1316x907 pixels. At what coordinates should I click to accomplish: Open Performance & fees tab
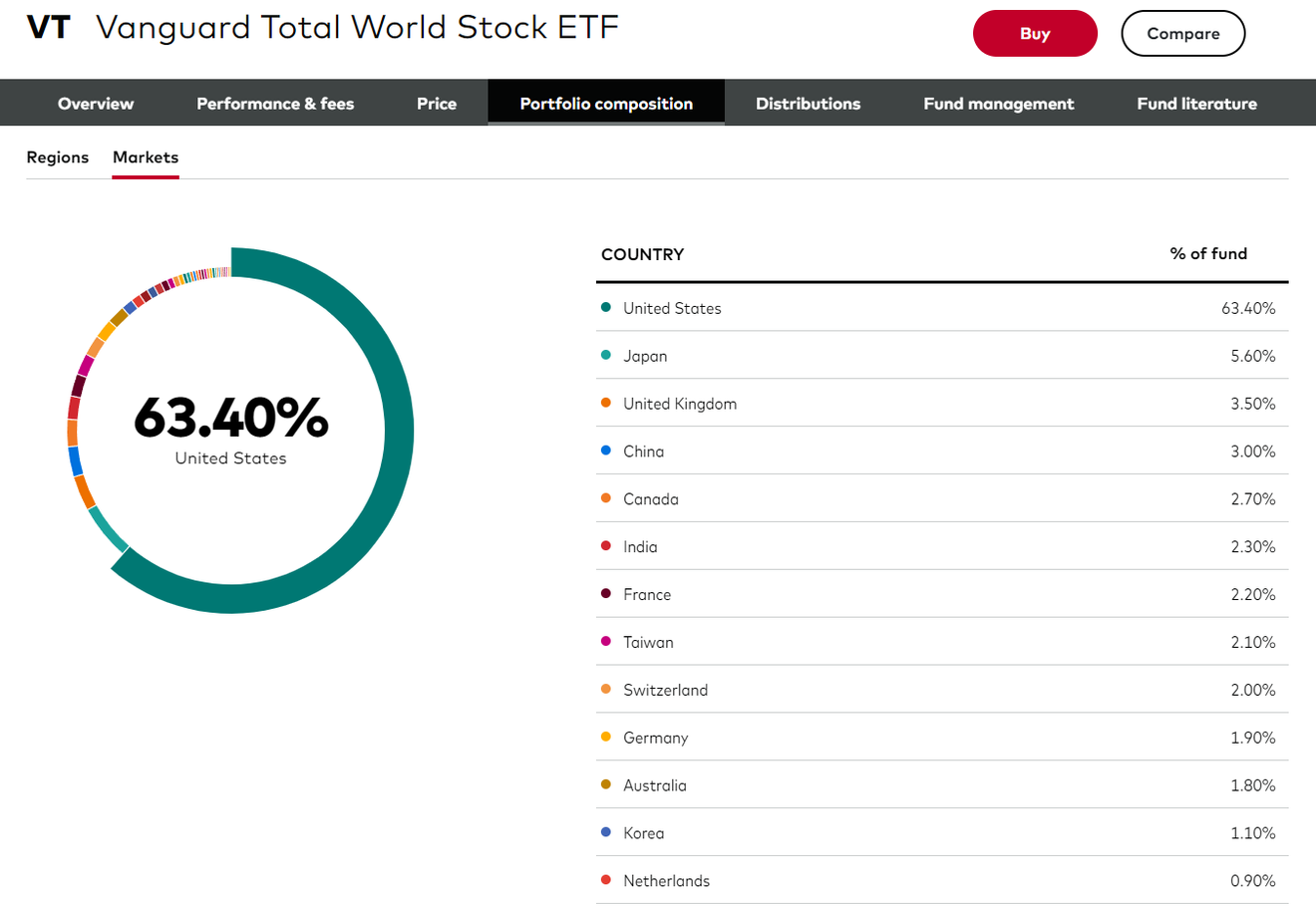[275, 103]
